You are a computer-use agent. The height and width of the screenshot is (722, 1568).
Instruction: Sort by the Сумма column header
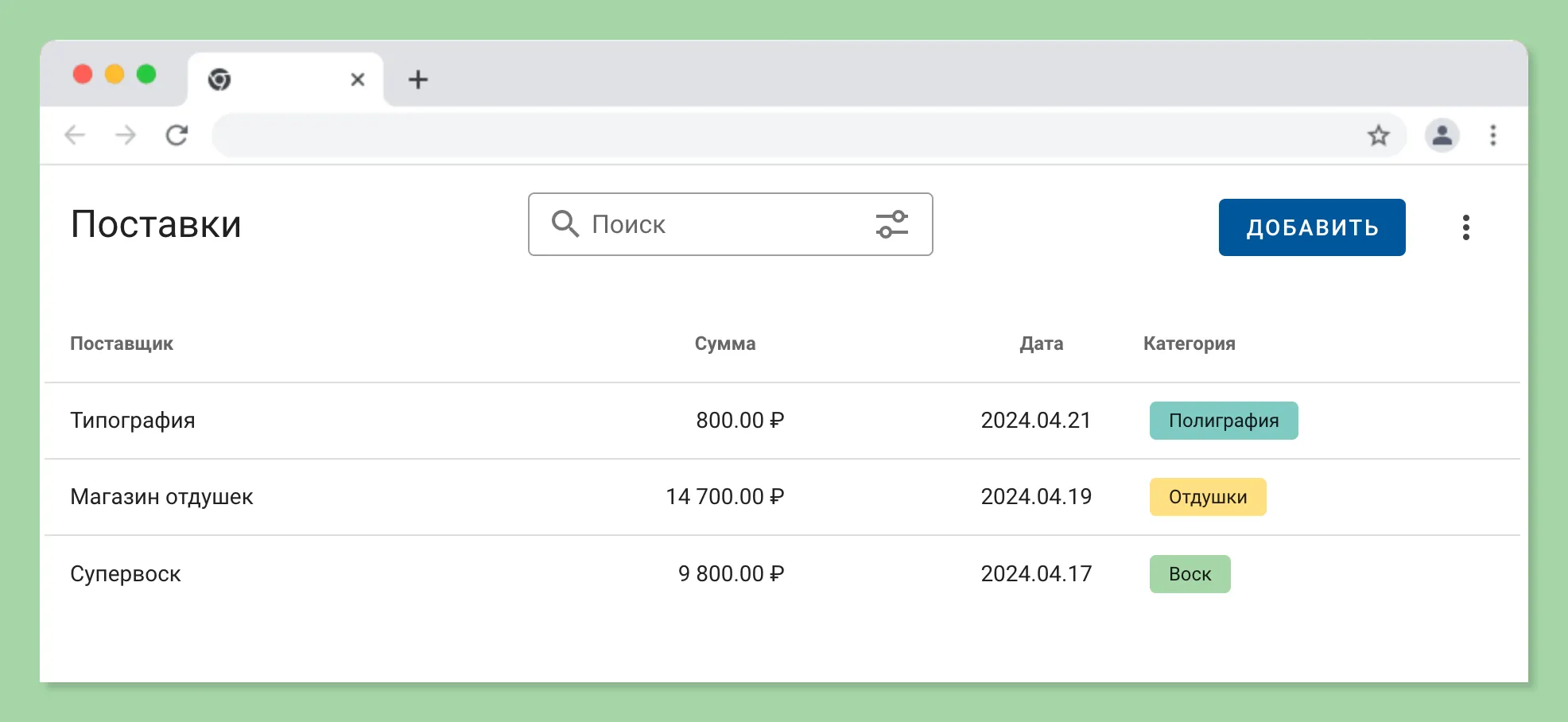click(725, 344)
